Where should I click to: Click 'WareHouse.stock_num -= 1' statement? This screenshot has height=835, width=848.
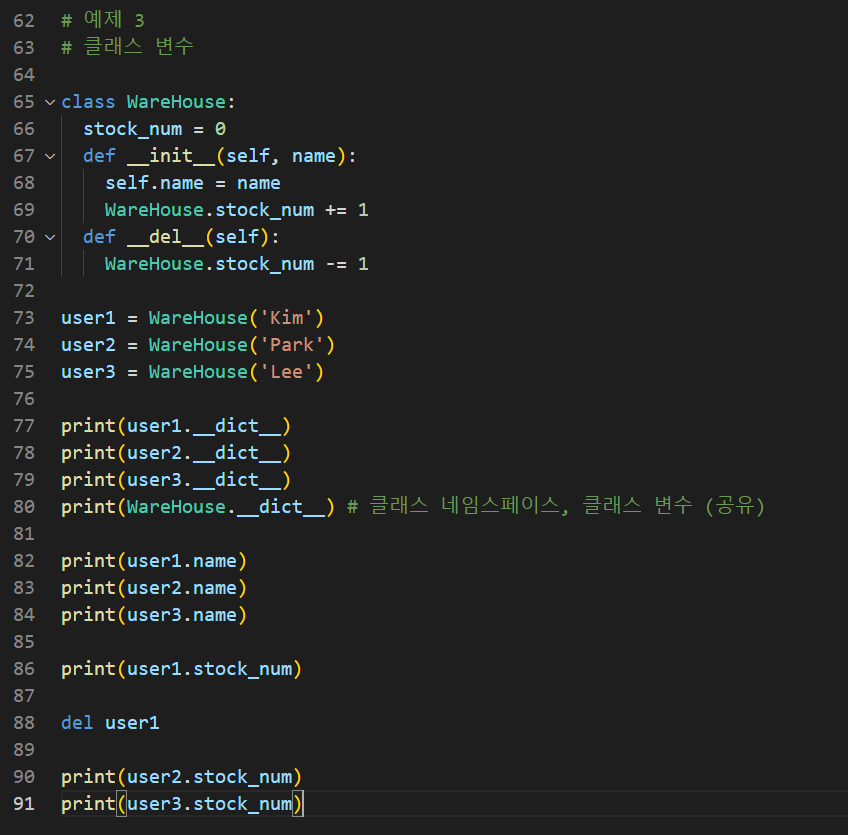(x=236, y=264)
